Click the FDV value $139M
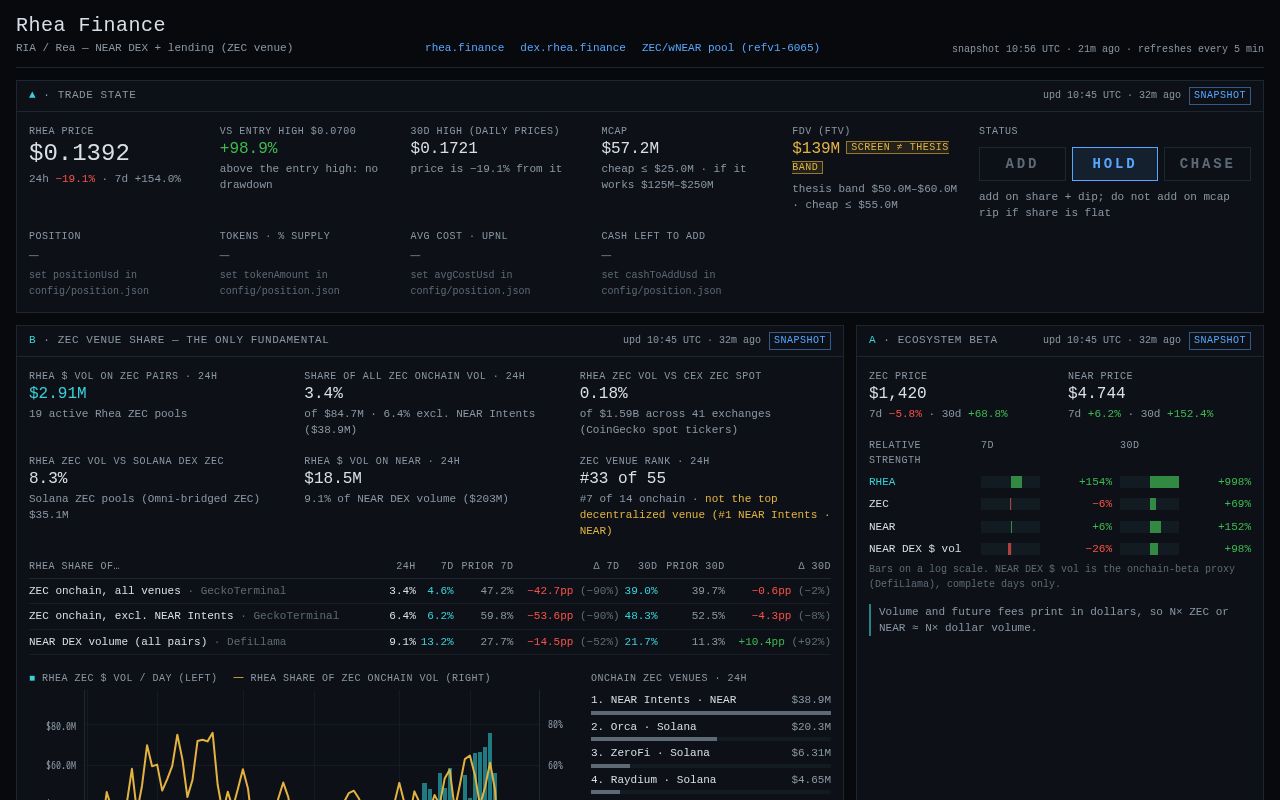The width and height of the screenshot is (1280, 800). (x=816, y=148)
